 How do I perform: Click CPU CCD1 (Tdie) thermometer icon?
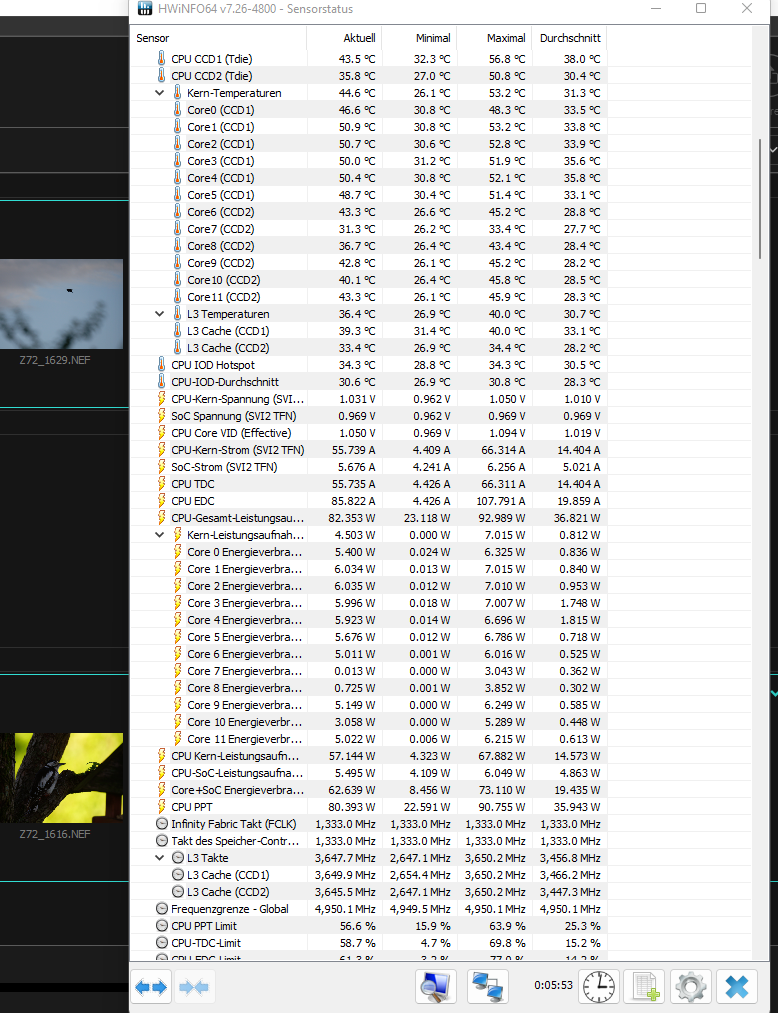162,58
